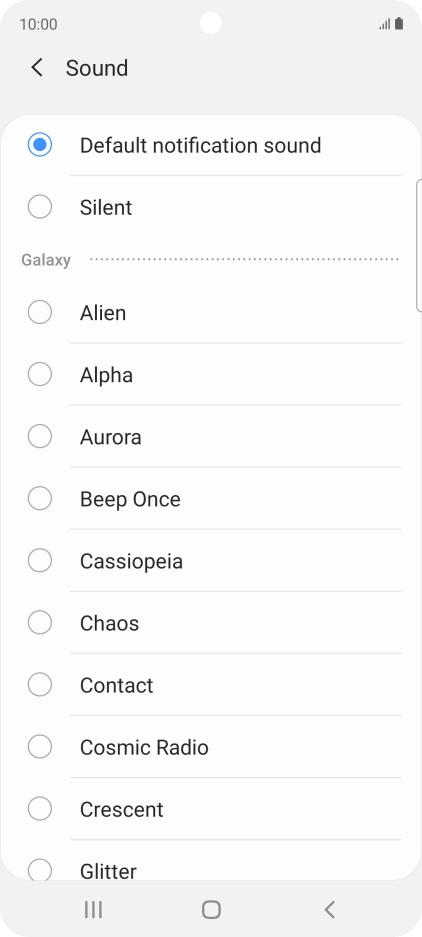Image resolution: width=422 pixels, height=937 pixels.
Task: Select the Silent radio button
Action: pyautogui.click(x=39, y=207)
